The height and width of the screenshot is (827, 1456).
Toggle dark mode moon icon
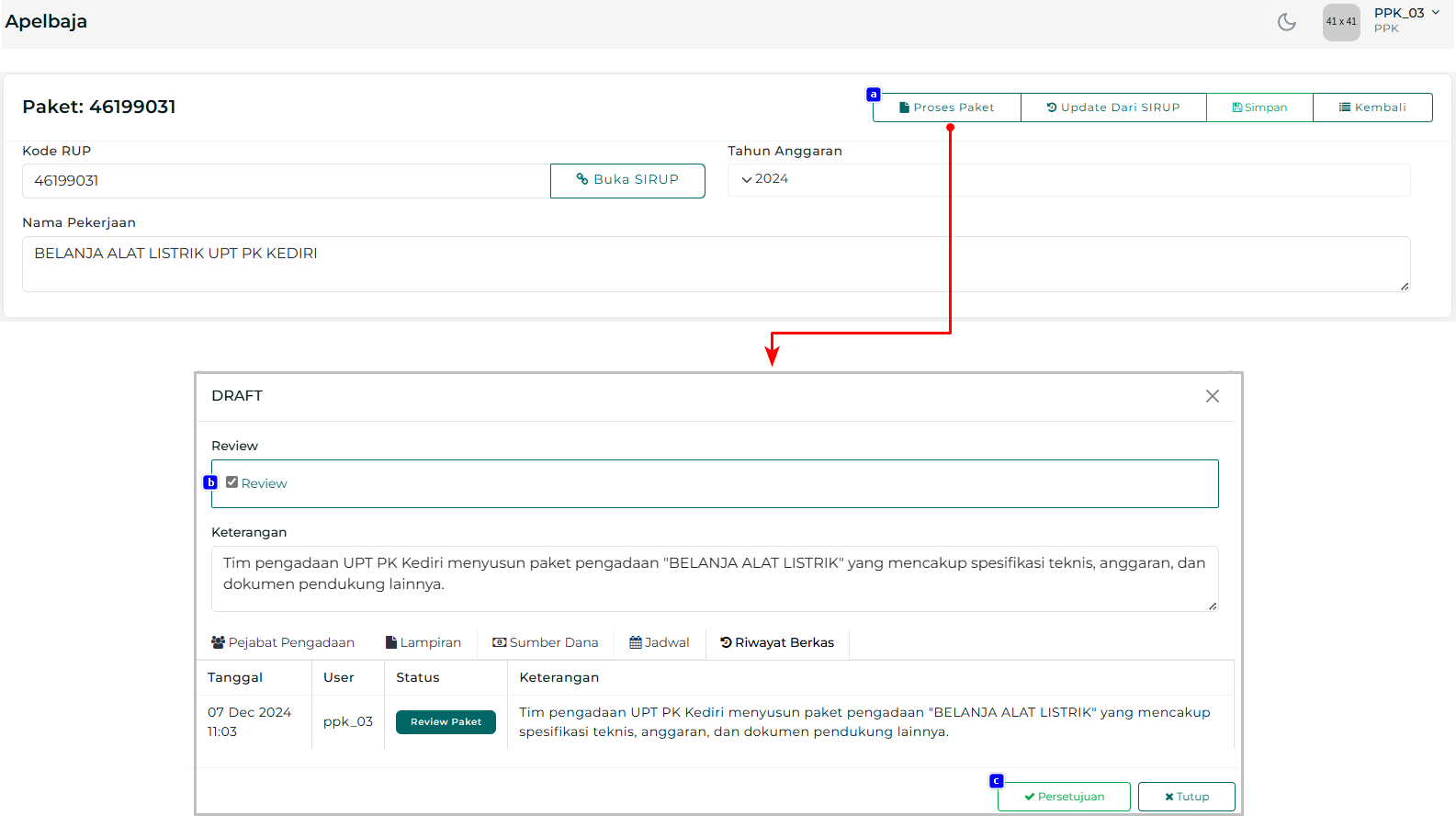1286,22
